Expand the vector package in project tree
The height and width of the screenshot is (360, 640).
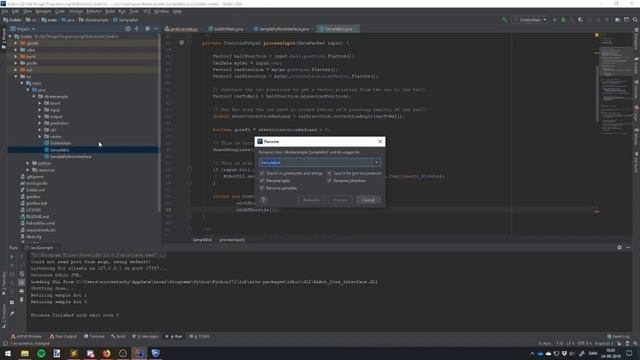(40, 136)
